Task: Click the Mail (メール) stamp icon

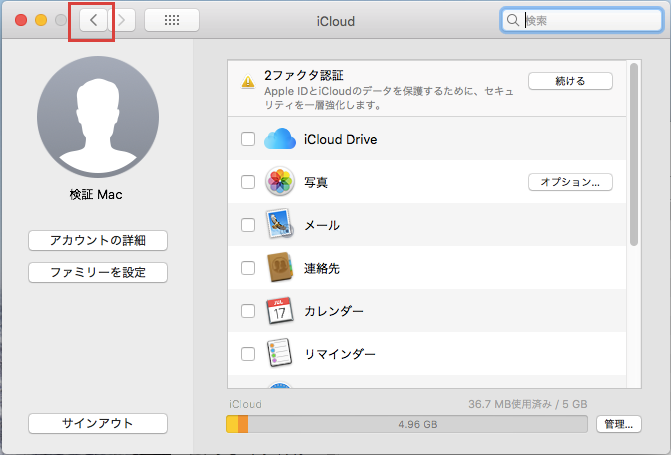Action: (280, 224)
